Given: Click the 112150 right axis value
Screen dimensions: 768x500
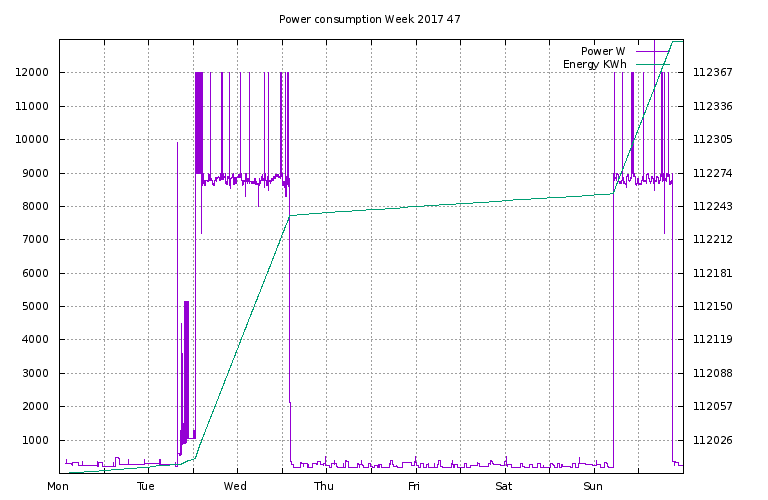Looking at the screenshot, I should pyautogui.click(x=713, y=307).
